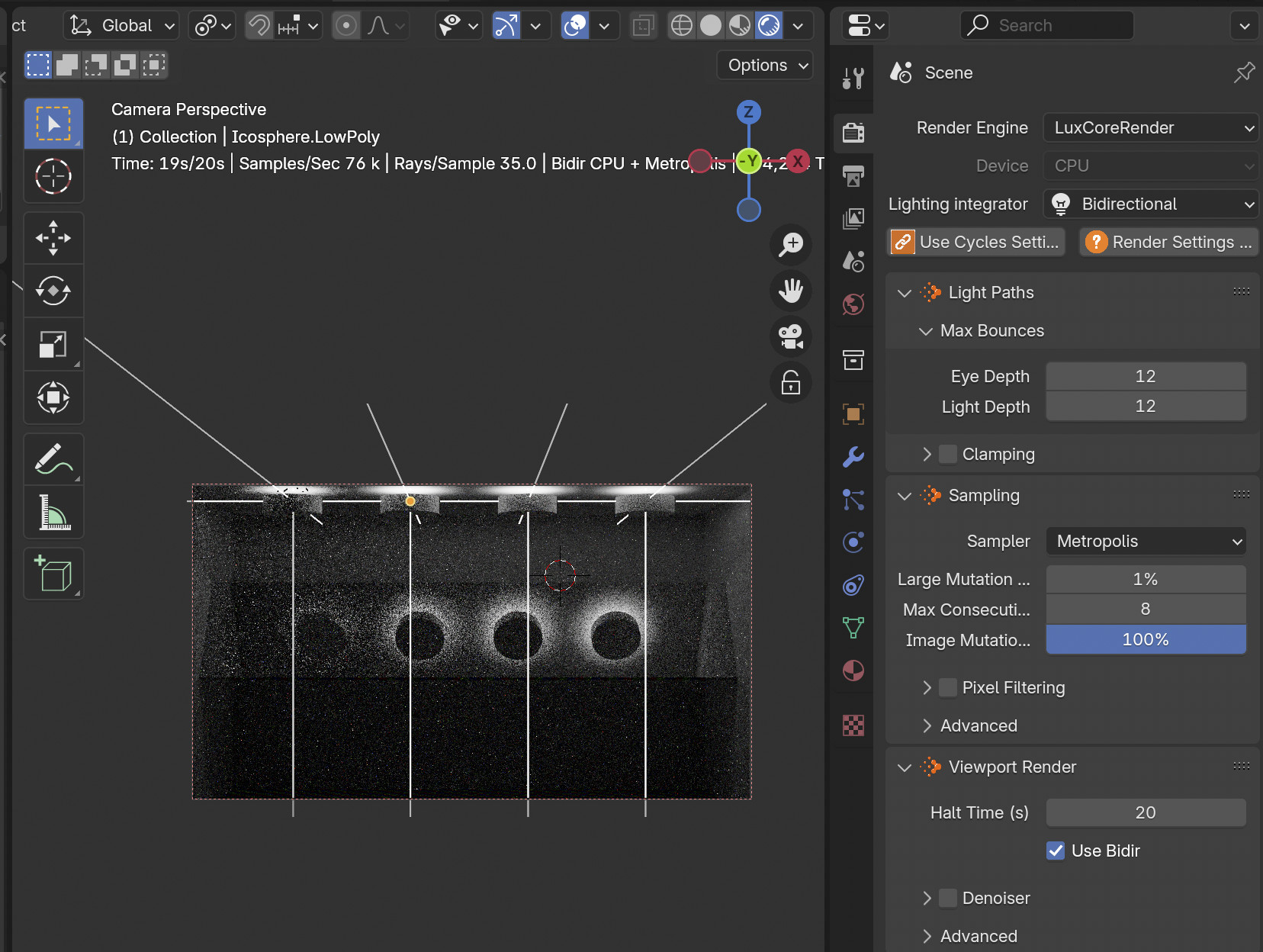Switch to the Modifiers wrench tab
1263x952 pixels.
pyautogui.click(x=853, y=456)
